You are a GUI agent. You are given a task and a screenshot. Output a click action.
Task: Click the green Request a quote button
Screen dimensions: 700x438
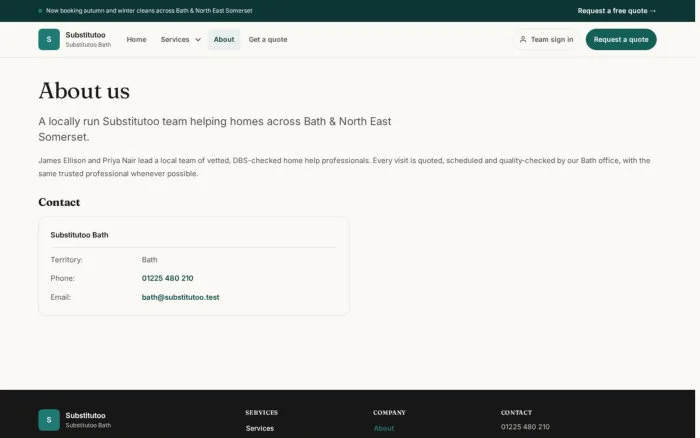point(621,39)
